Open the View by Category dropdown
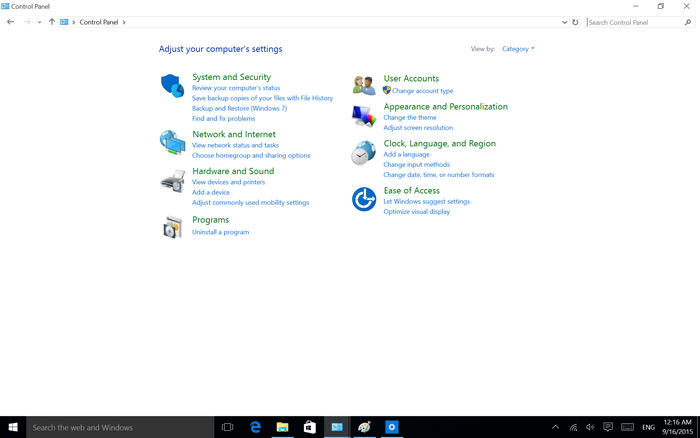This screenshot has width=700, height=438. click(518, 49)
